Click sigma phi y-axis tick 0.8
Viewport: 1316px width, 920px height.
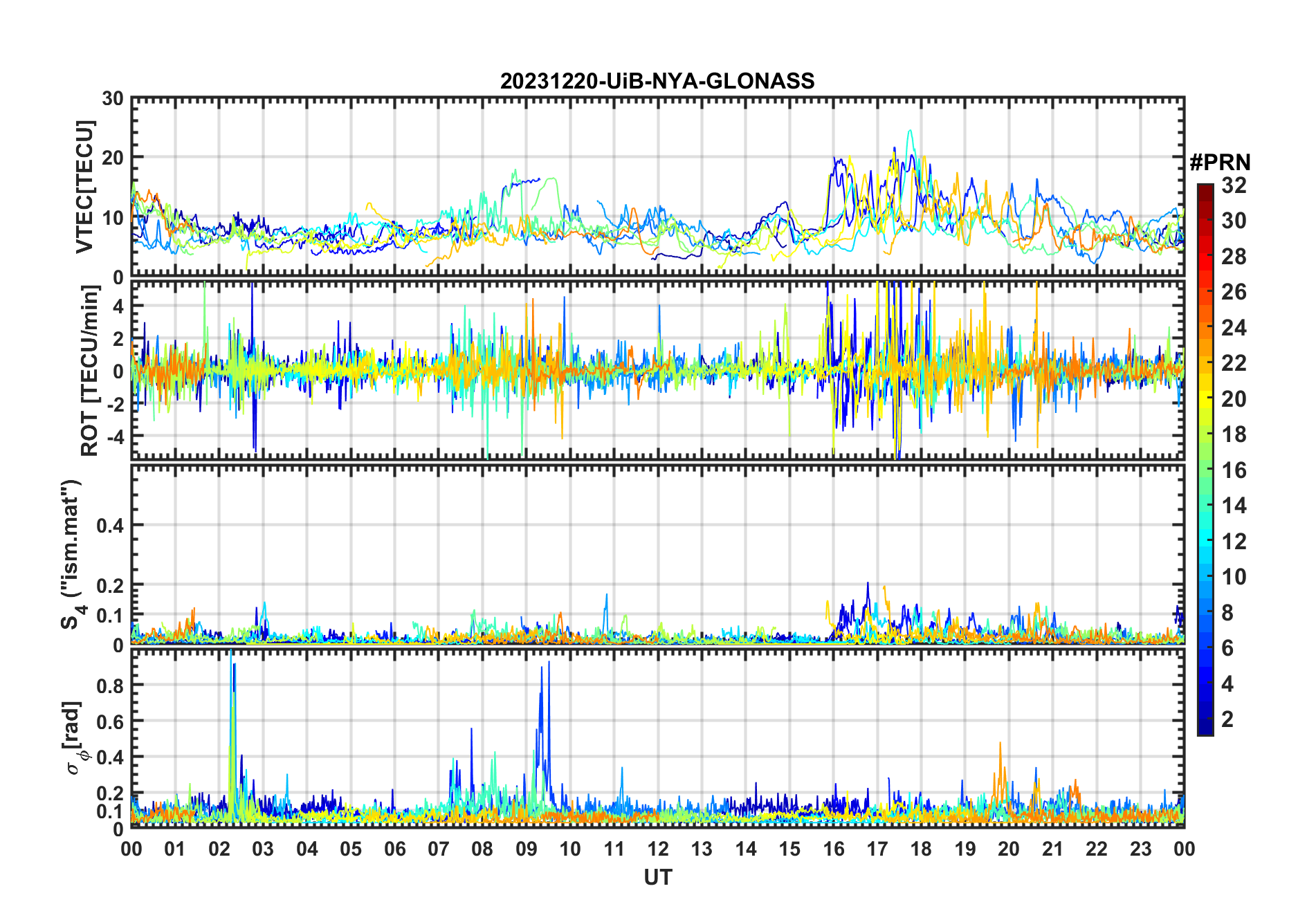coord(110,686)
